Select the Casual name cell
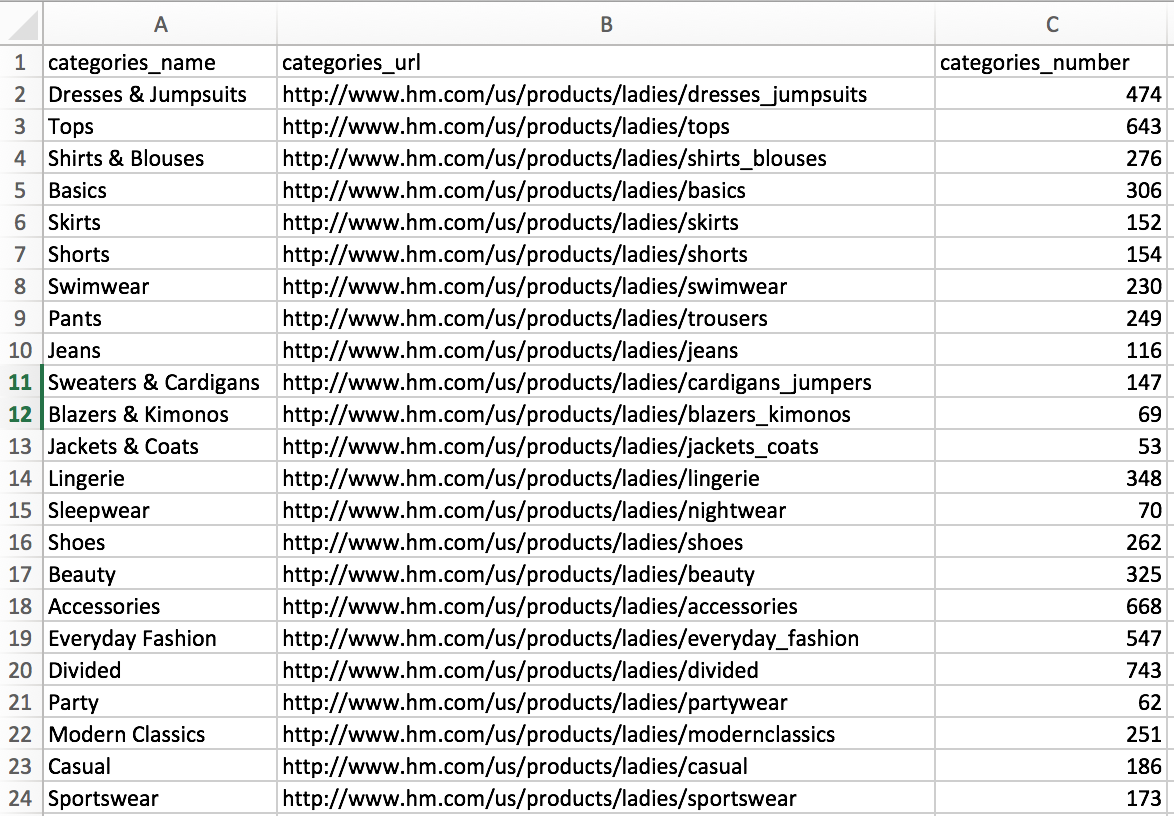This screenshot has width=1174, height=816. pos(160,766)
